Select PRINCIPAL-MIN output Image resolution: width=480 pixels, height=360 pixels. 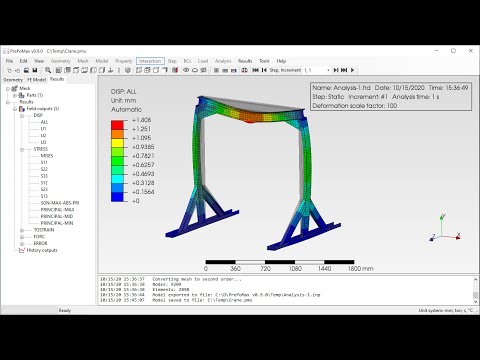point(57,223)
